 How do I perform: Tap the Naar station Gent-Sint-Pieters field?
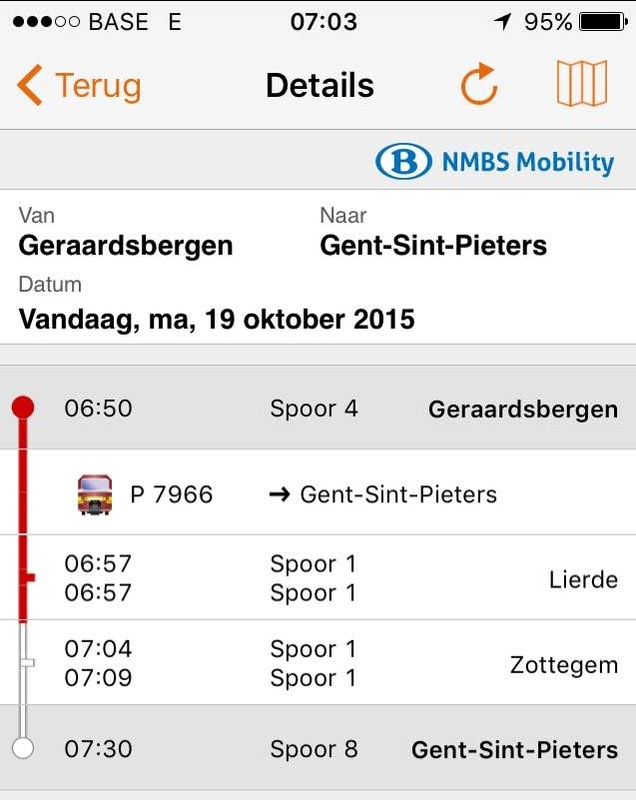click(433, 245)
